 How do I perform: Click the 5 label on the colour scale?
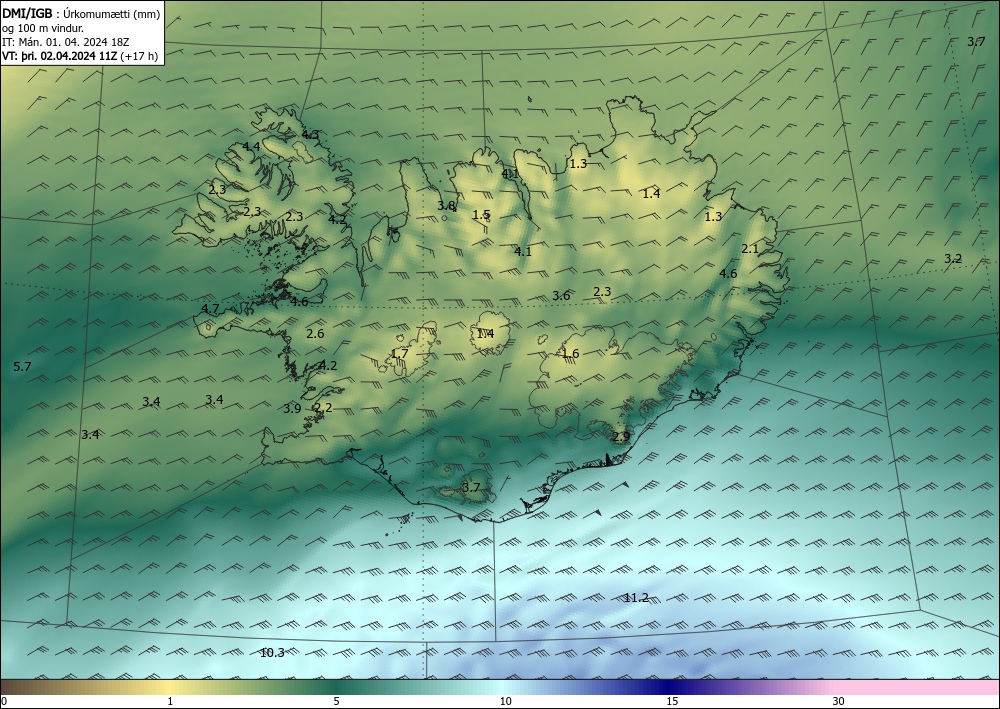pyautogui.click(x=336, y=702)
